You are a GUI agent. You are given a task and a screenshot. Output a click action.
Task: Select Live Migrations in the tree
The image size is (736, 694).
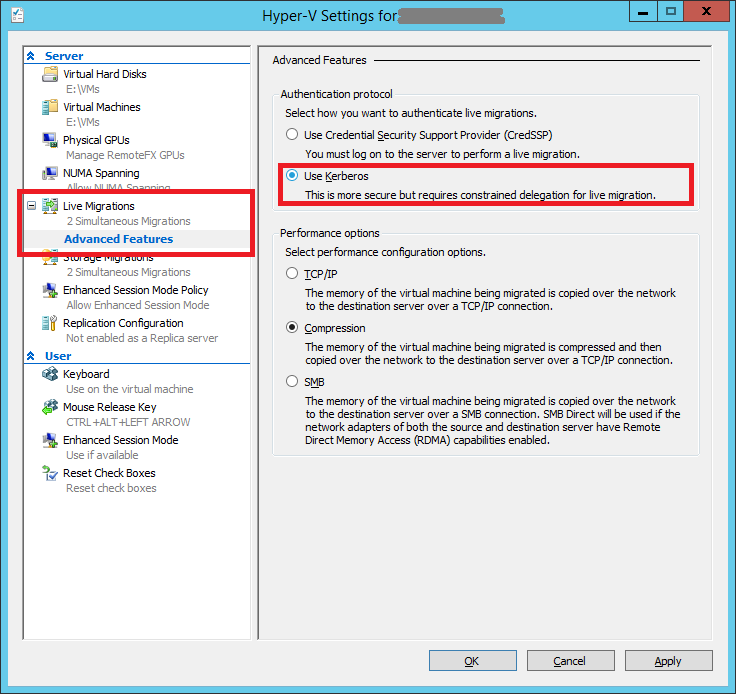[99, 206]
